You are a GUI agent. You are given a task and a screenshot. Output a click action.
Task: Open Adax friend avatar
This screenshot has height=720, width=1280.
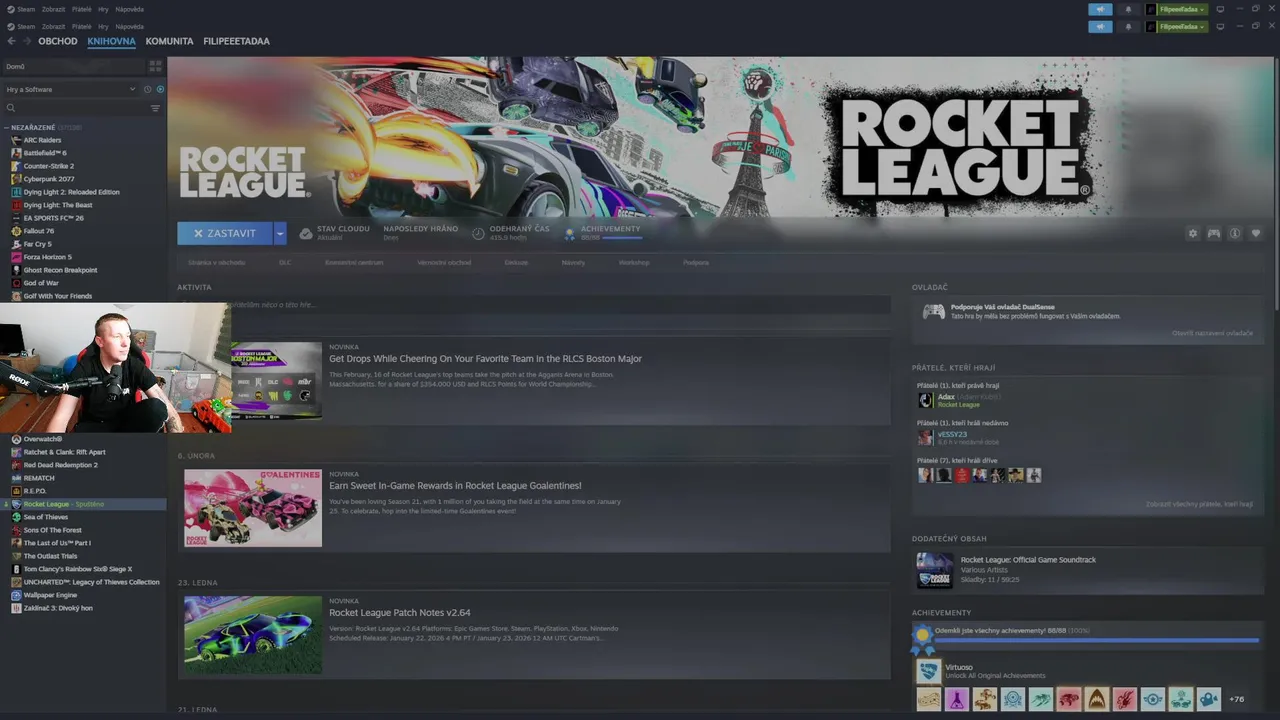coord(925,400)
